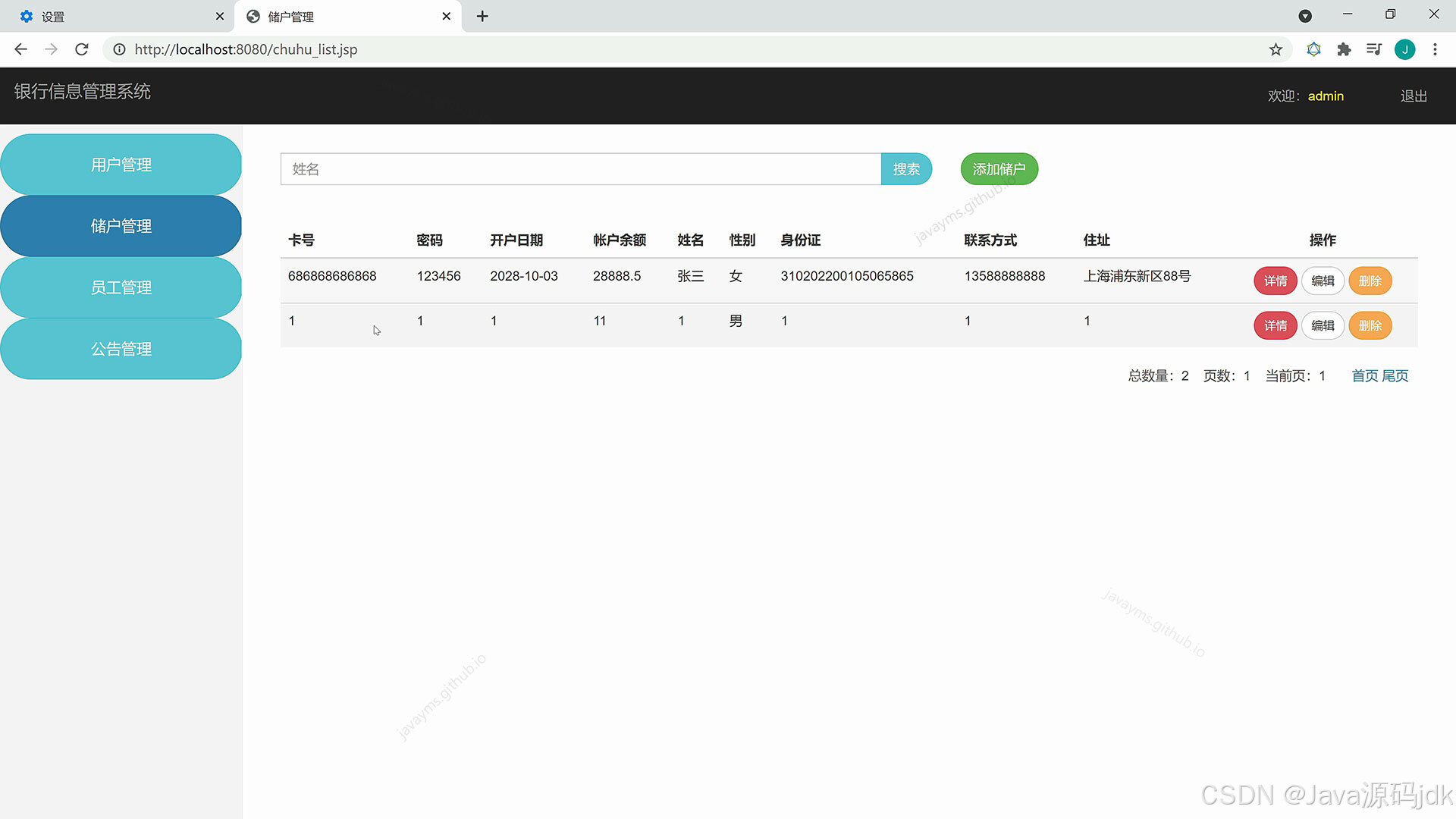Open the green J profile avatar
The height and width of the screenshot is (819, 1456).
click(1404, 49)
